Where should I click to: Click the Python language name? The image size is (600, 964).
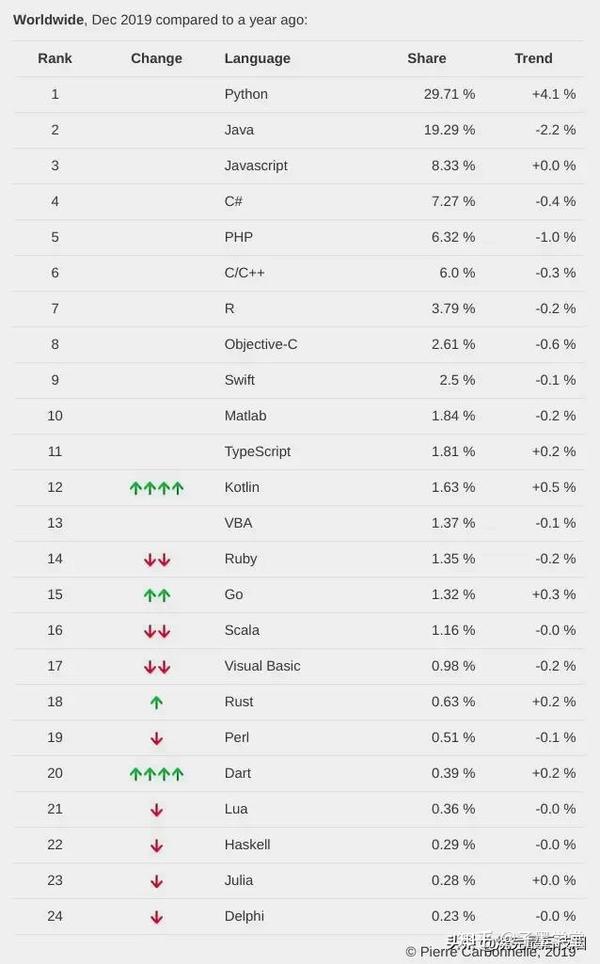[x=246, y=94]
